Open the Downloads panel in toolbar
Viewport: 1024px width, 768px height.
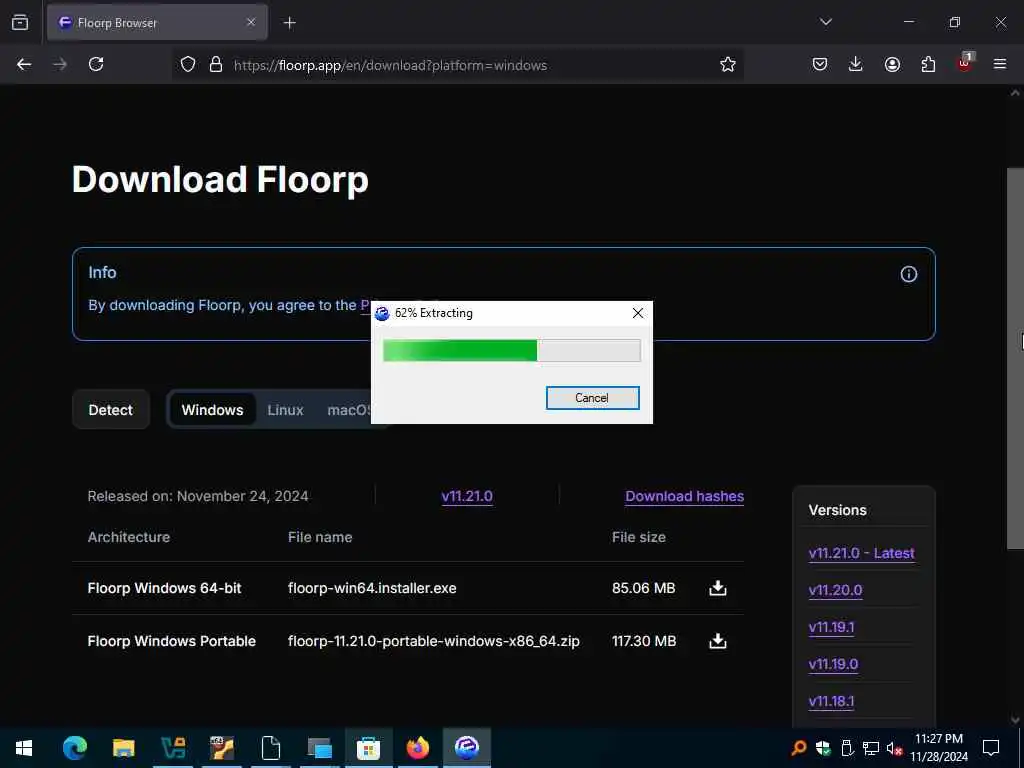(x=856, y=64)
